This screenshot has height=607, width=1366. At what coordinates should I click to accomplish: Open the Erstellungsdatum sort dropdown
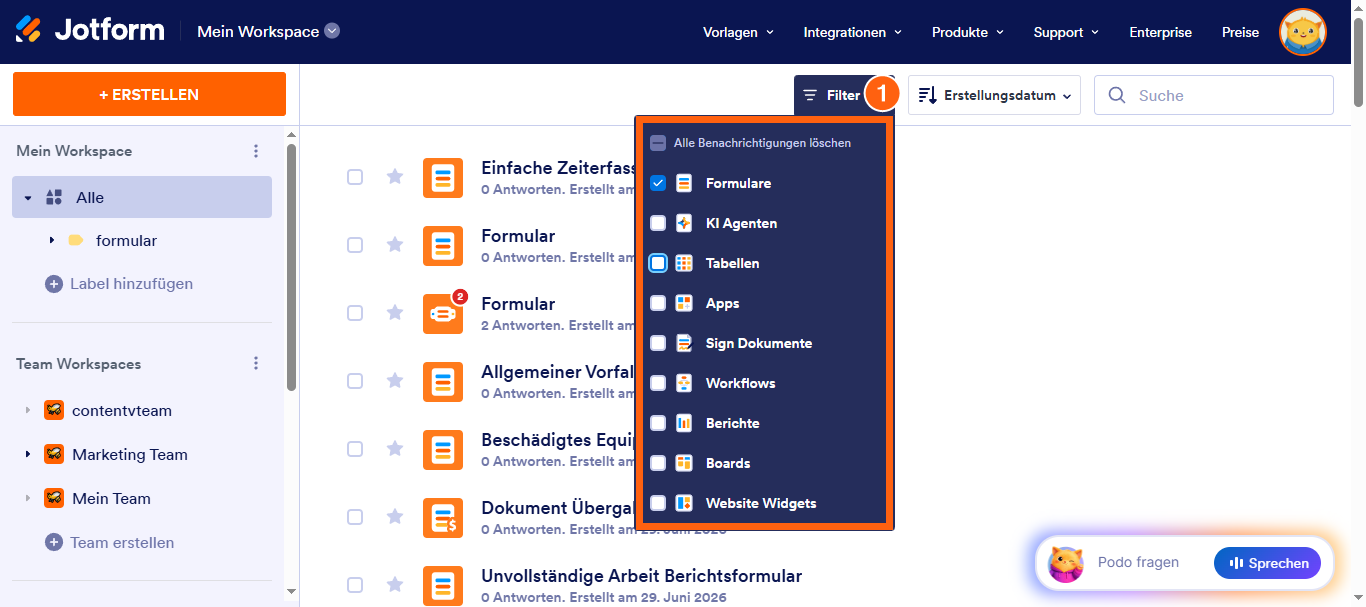click(994, 96)
